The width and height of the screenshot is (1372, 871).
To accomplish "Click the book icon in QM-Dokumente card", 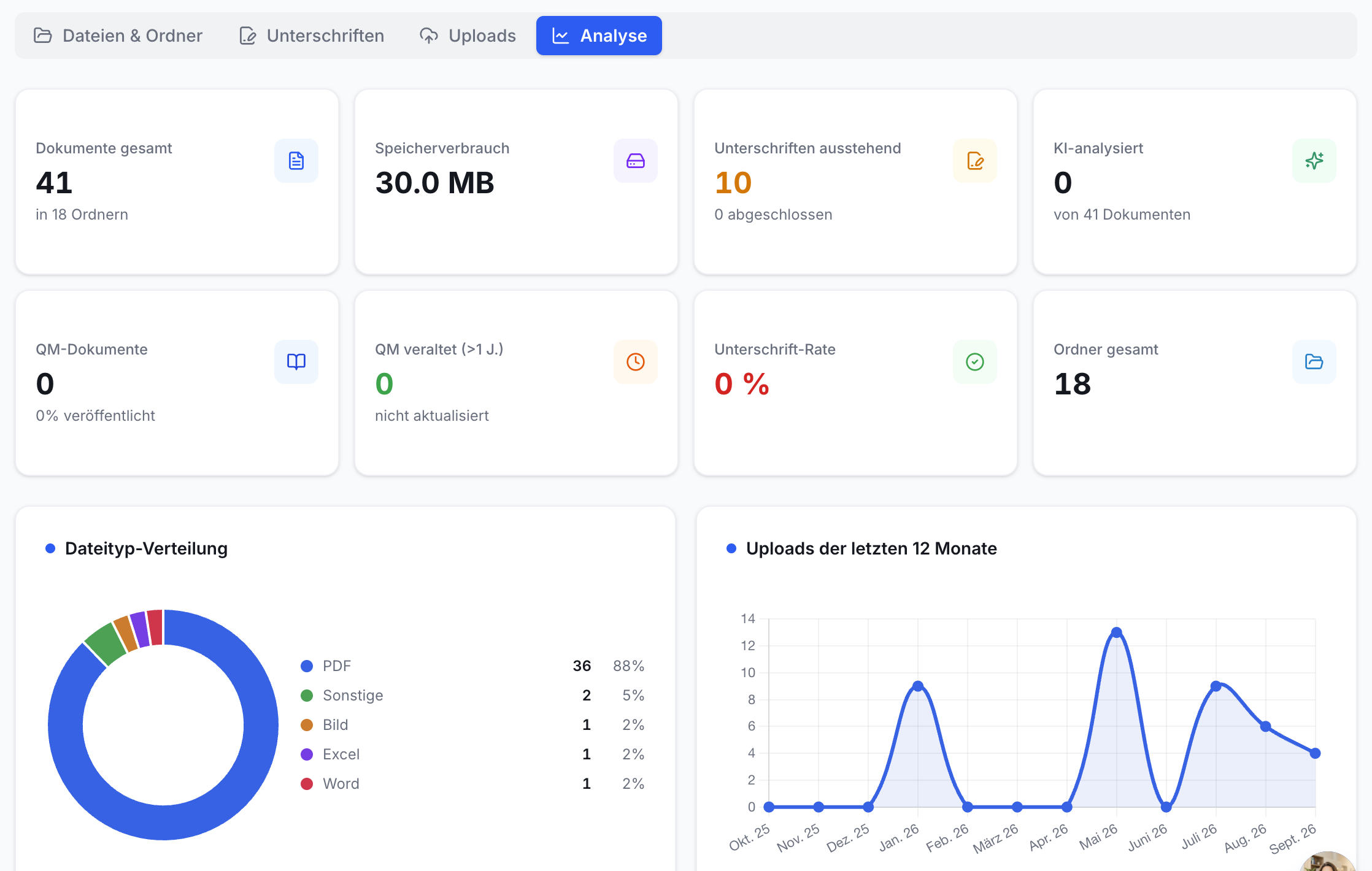I will [x=296, y=362].
